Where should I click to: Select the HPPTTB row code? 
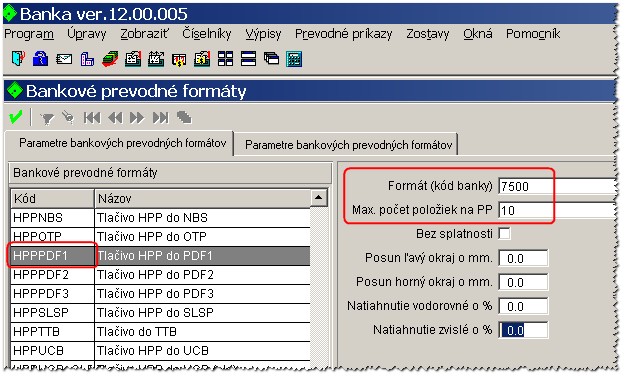point(52,332)
